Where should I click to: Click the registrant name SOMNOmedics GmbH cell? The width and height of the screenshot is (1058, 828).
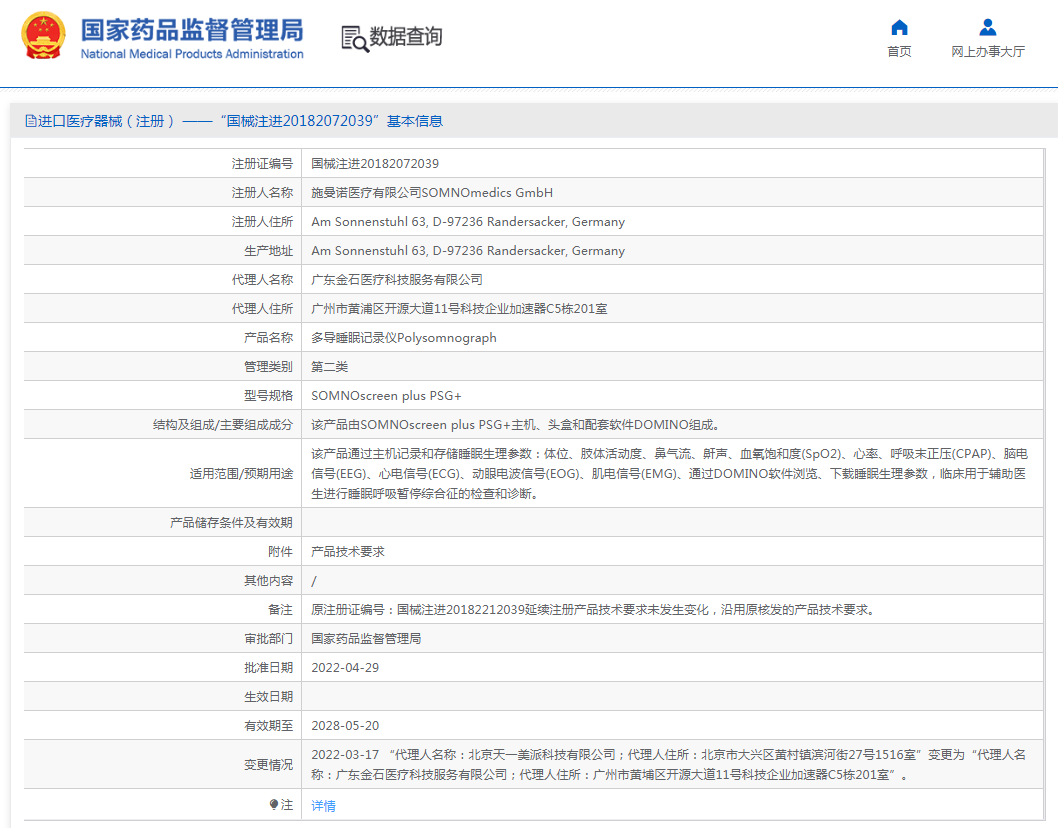click(x=432, y=193)
